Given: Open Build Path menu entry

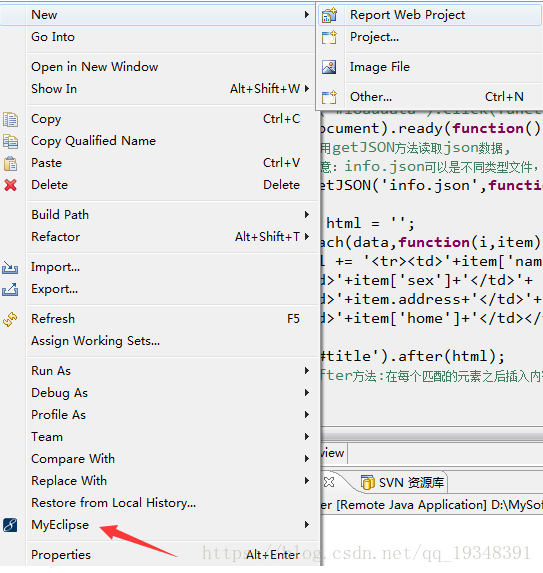Looking at the screenshot, I should [x=159, y=215].
